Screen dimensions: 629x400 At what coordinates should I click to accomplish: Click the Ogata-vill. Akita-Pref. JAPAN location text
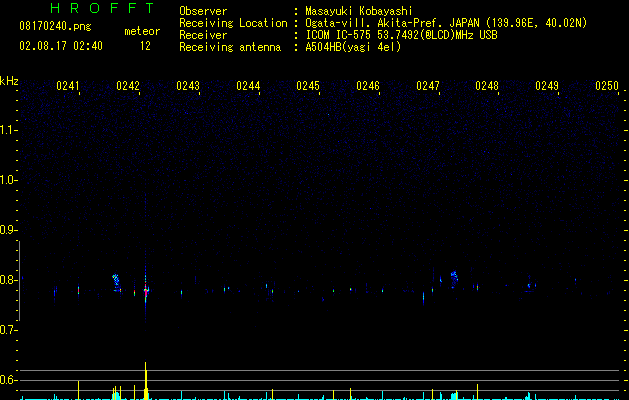point(446,23)
